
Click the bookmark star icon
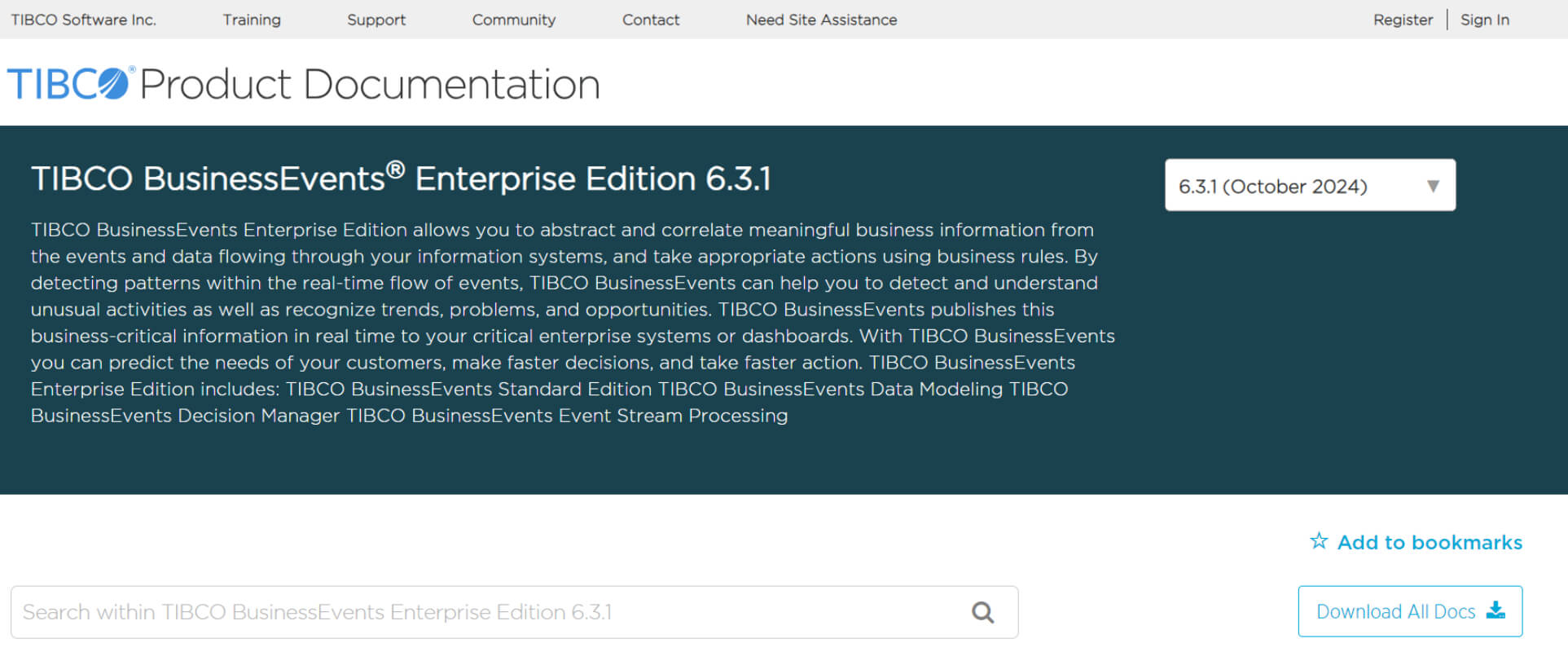click(1319, 541)
